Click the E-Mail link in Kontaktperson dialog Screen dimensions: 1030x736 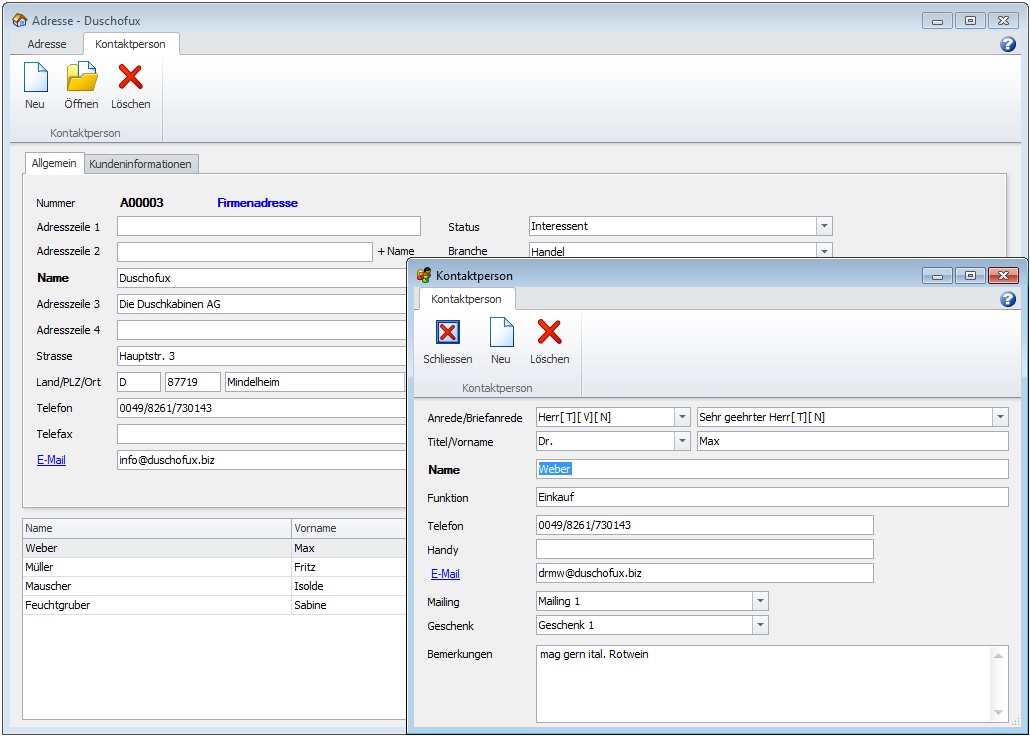(445, 574)
